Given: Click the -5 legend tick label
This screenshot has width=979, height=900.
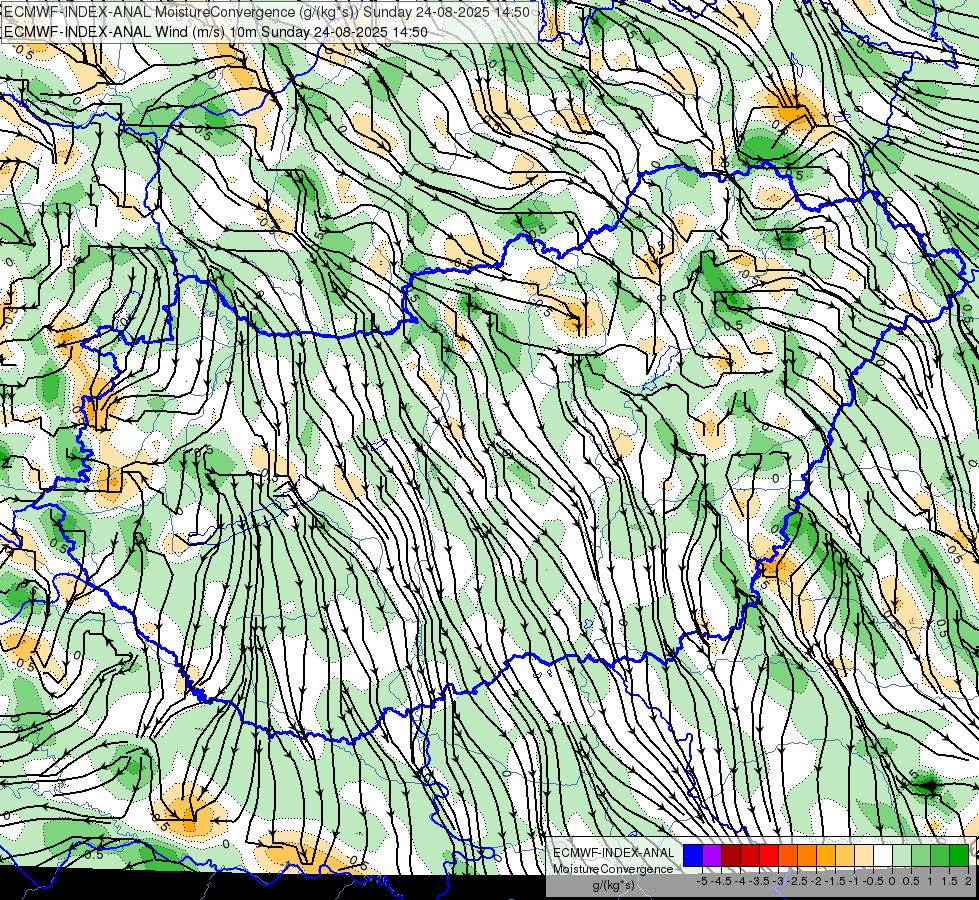Looking at the screenshot, I should (x=702, y=881).
